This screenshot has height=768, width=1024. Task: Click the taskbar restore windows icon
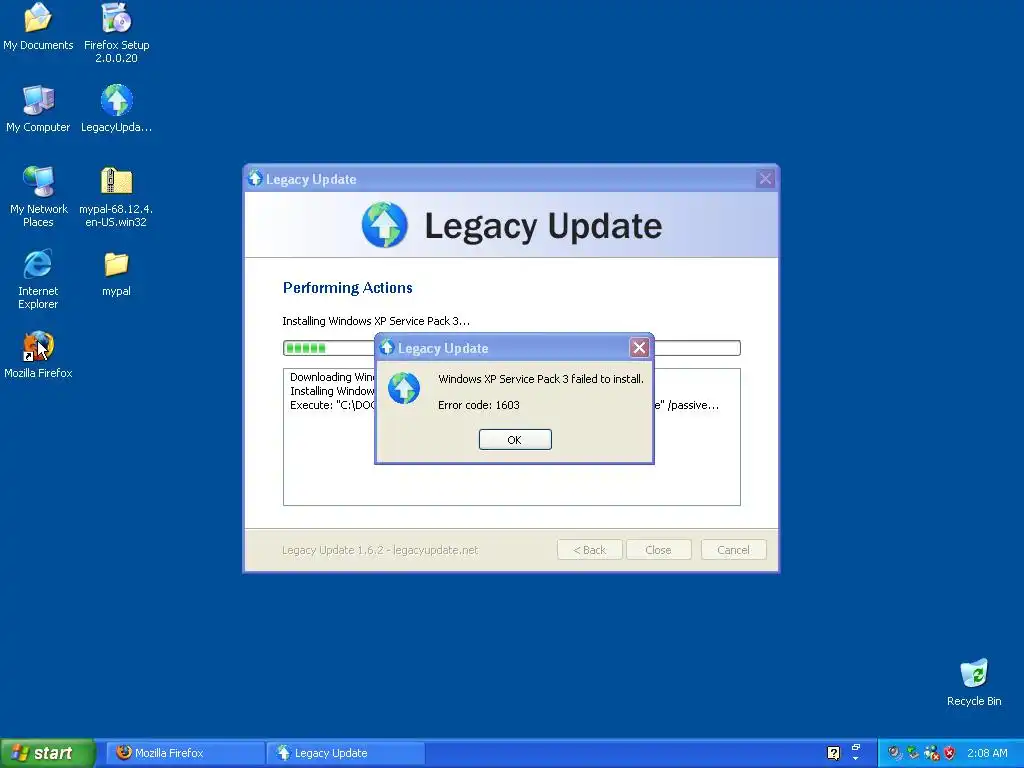[856, 747]
